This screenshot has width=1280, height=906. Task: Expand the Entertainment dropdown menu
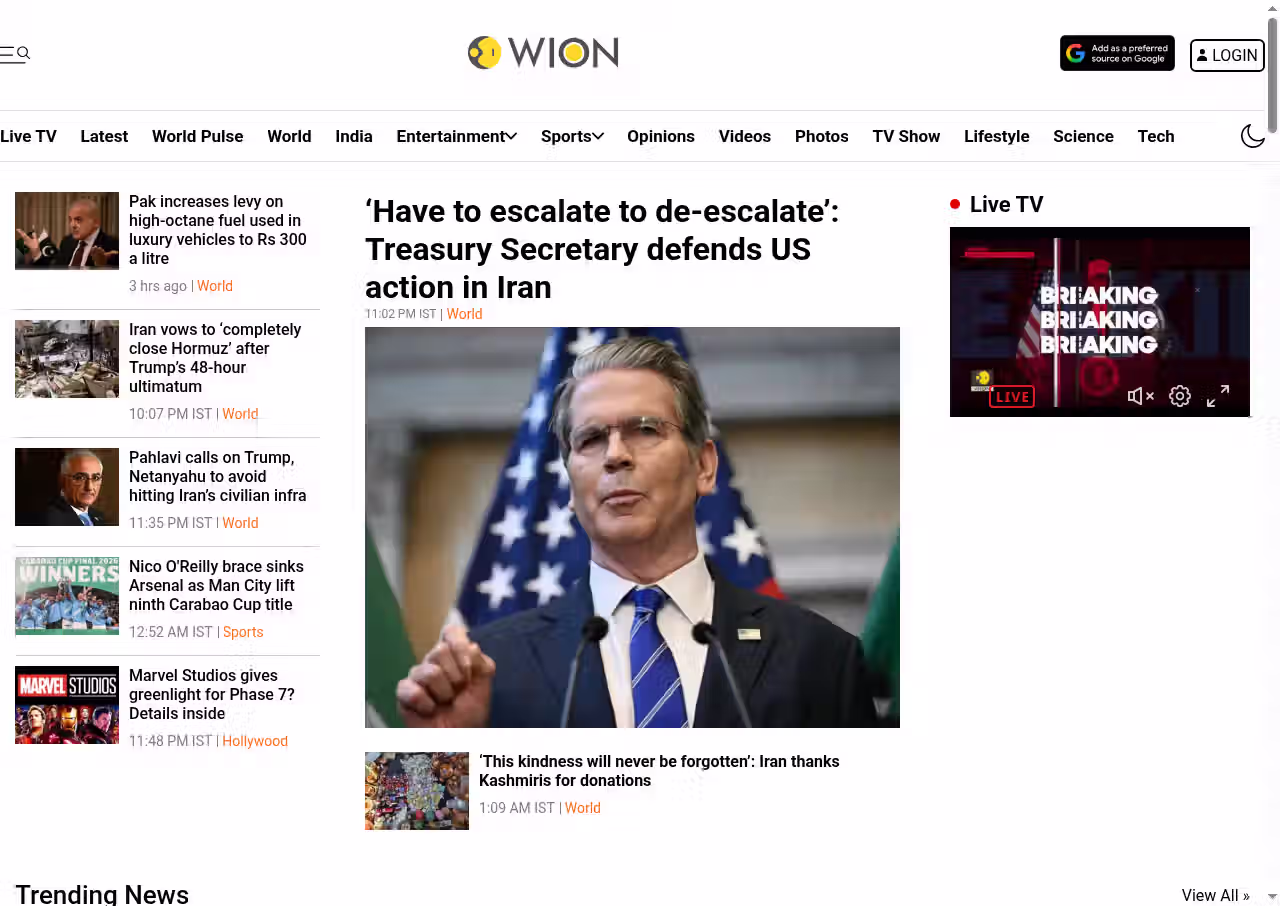[456, 136]
